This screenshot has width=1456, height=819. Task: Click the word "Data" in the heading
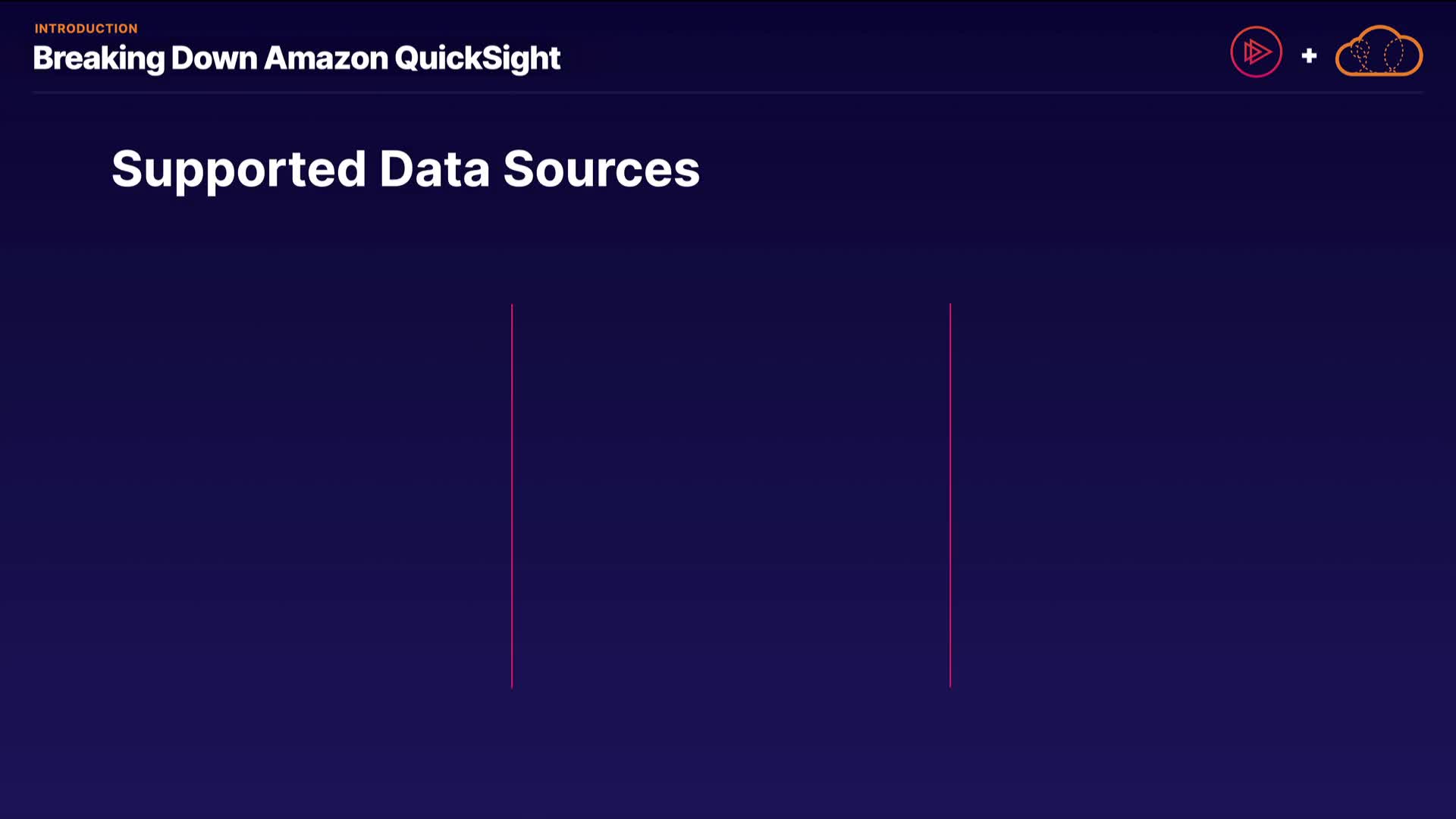click(x=434, y=168)
